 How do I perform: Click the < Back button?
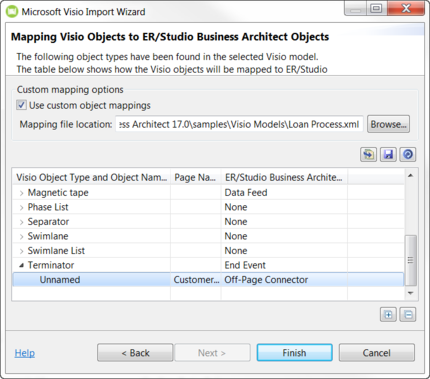[x=135, y=353]
